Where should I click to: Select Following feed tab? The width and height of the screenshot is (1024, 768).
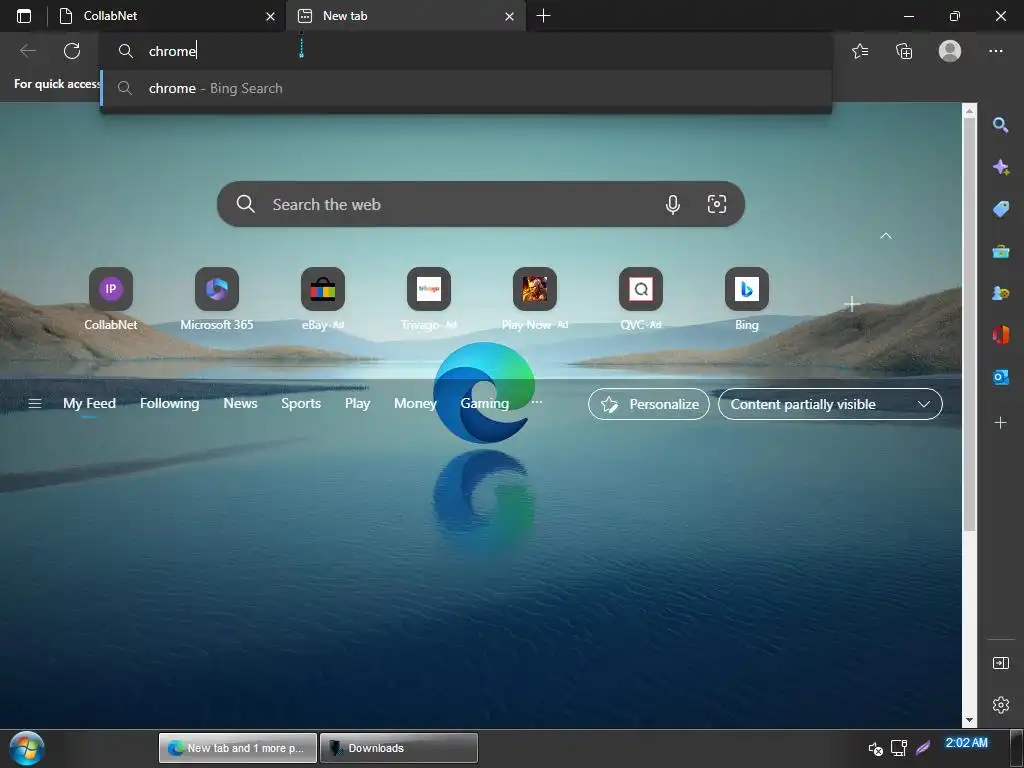coord(169,404)
